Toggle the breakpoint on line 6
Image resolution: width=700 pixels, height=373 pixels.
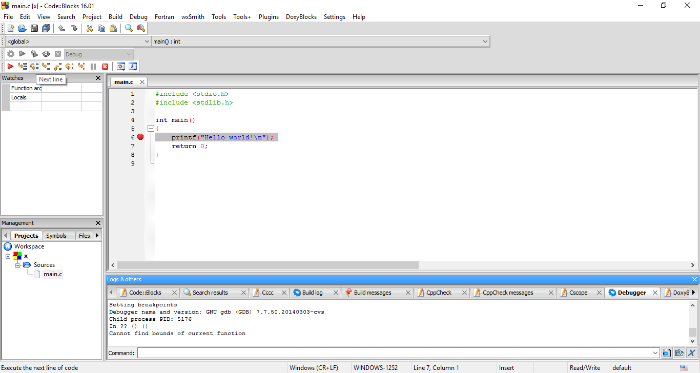140,137
